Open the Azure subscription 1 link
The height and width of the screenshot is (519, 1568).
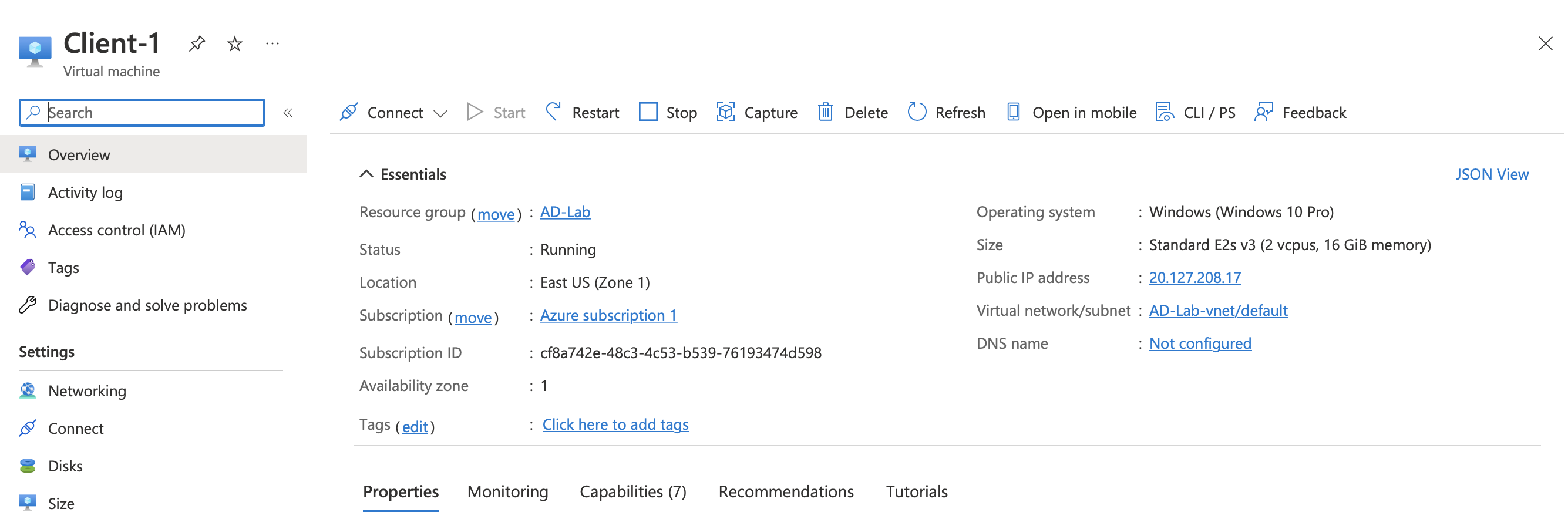[608, 315]
